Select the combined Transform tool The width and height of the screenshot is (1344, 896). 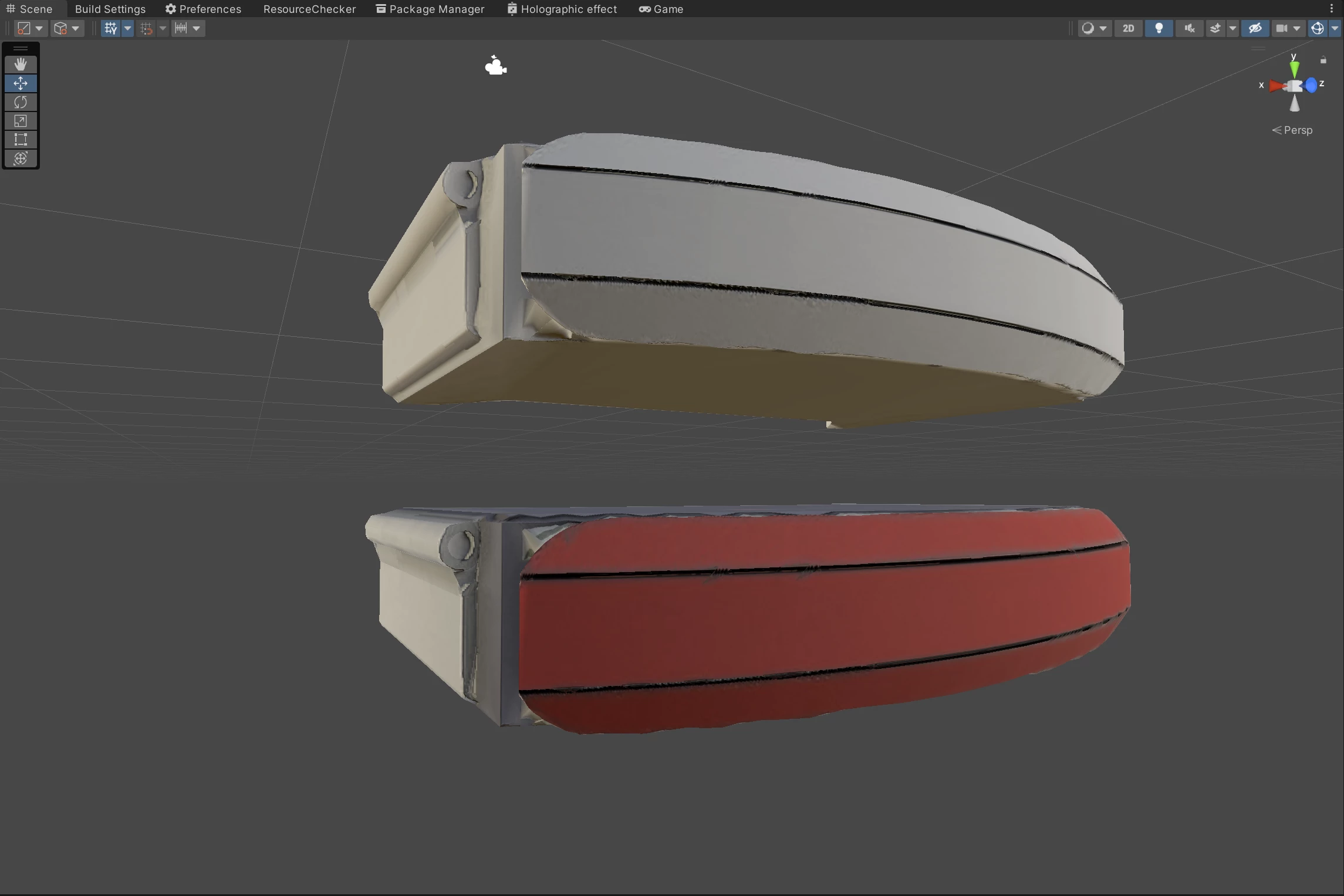[21, 158]
